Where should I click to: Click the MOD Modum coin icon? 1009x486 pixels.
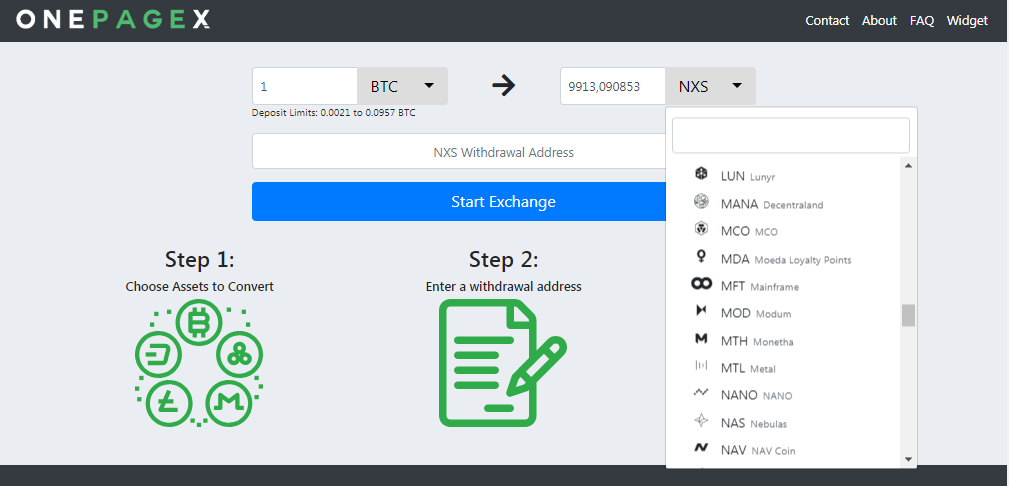point(701,311)
